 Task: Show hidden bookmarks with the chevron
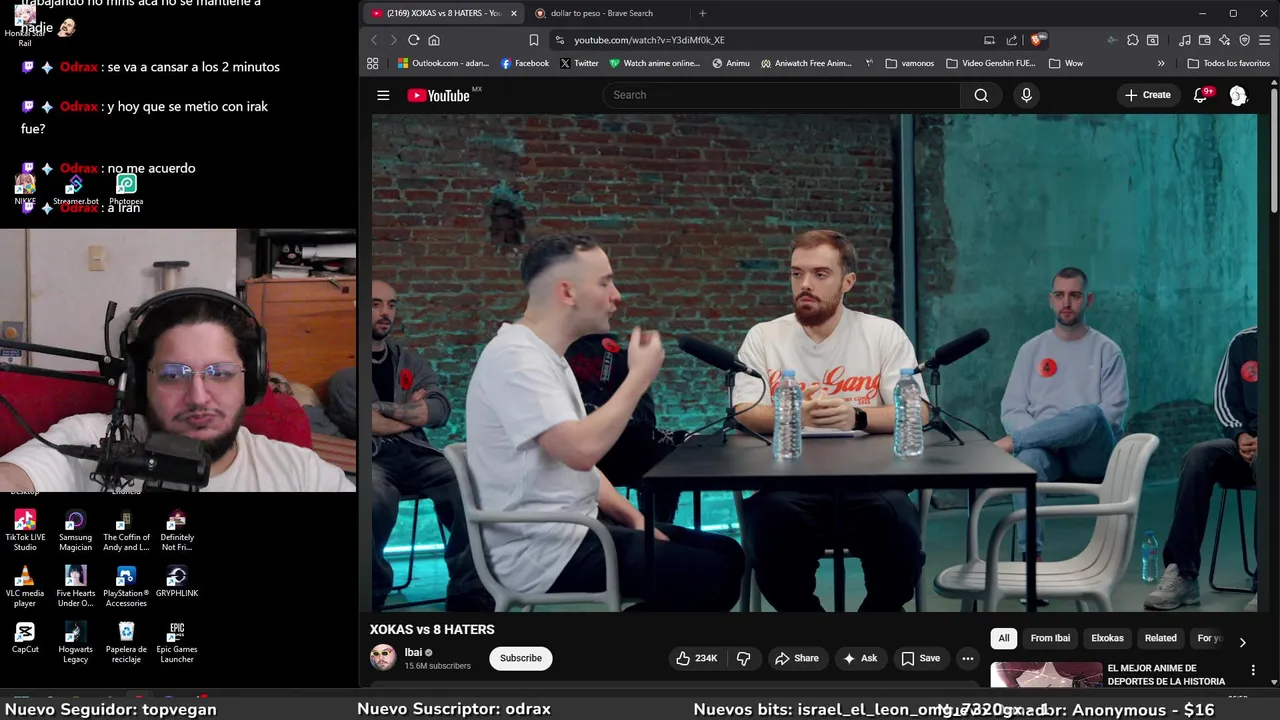point(1161,63)
